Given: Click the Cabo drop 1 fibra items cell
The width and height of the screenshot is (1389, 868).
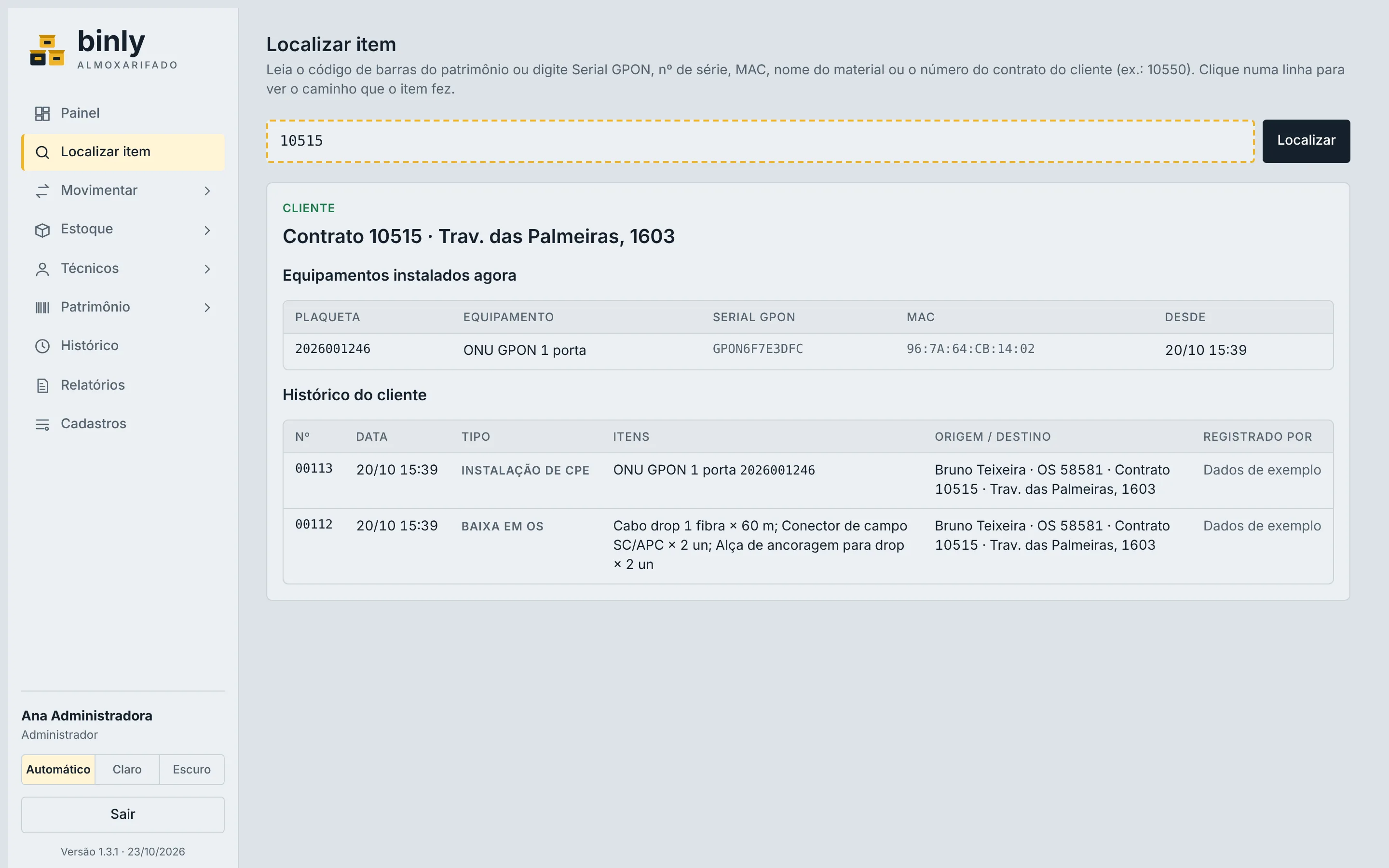Looking at the screenshot, I should click(760, 545).
